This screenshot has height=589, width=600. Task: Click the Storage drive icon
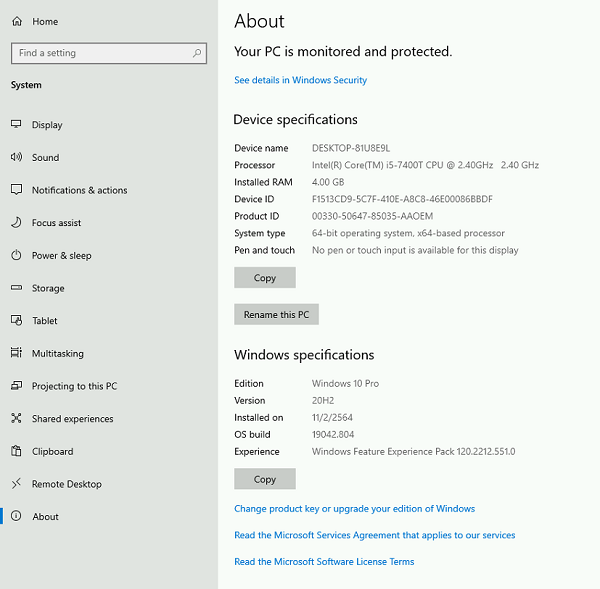pos(16,288)
